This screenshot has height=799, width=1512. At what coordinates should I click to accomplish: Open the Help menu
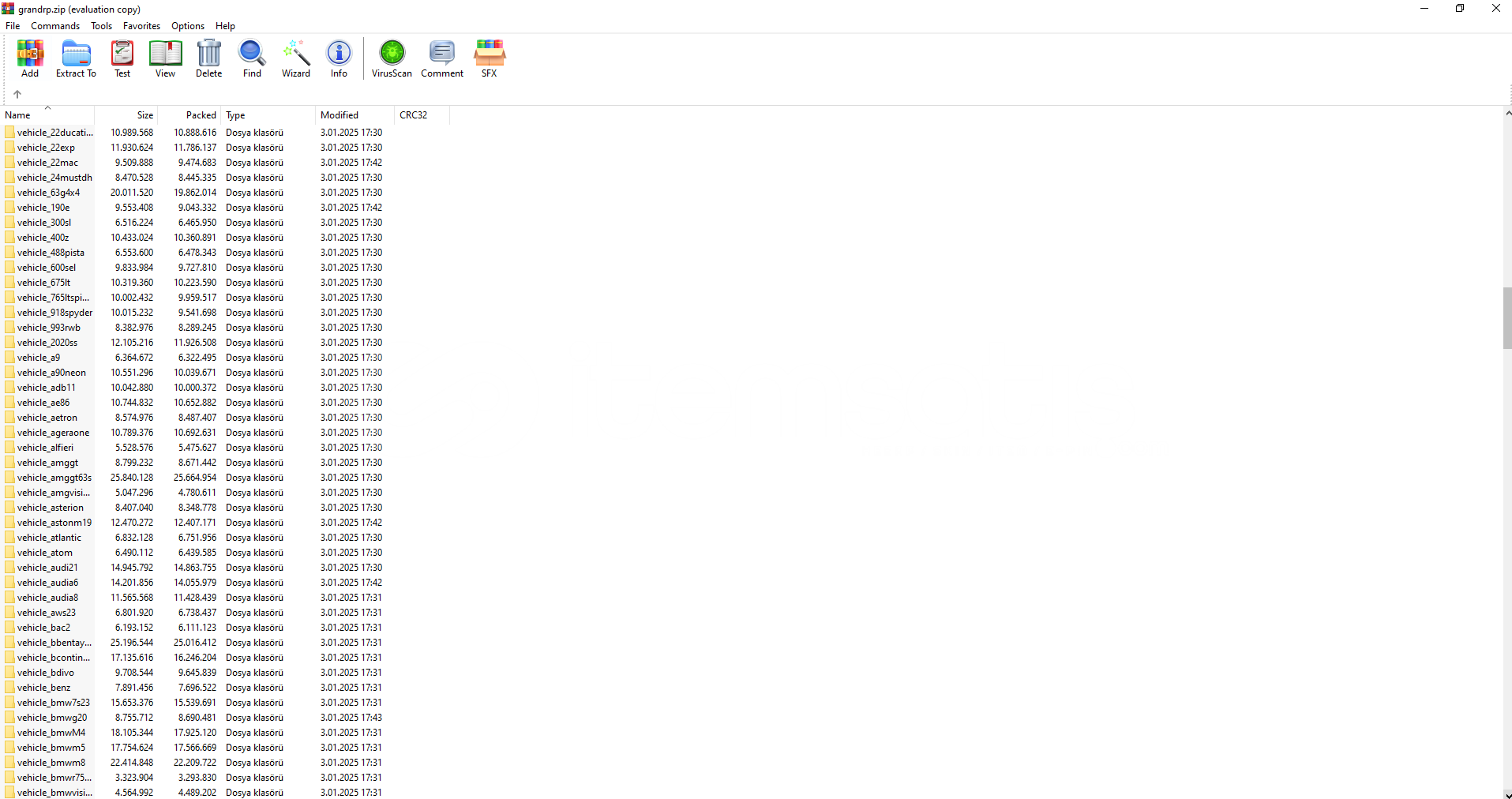click(x=225, y=26)
